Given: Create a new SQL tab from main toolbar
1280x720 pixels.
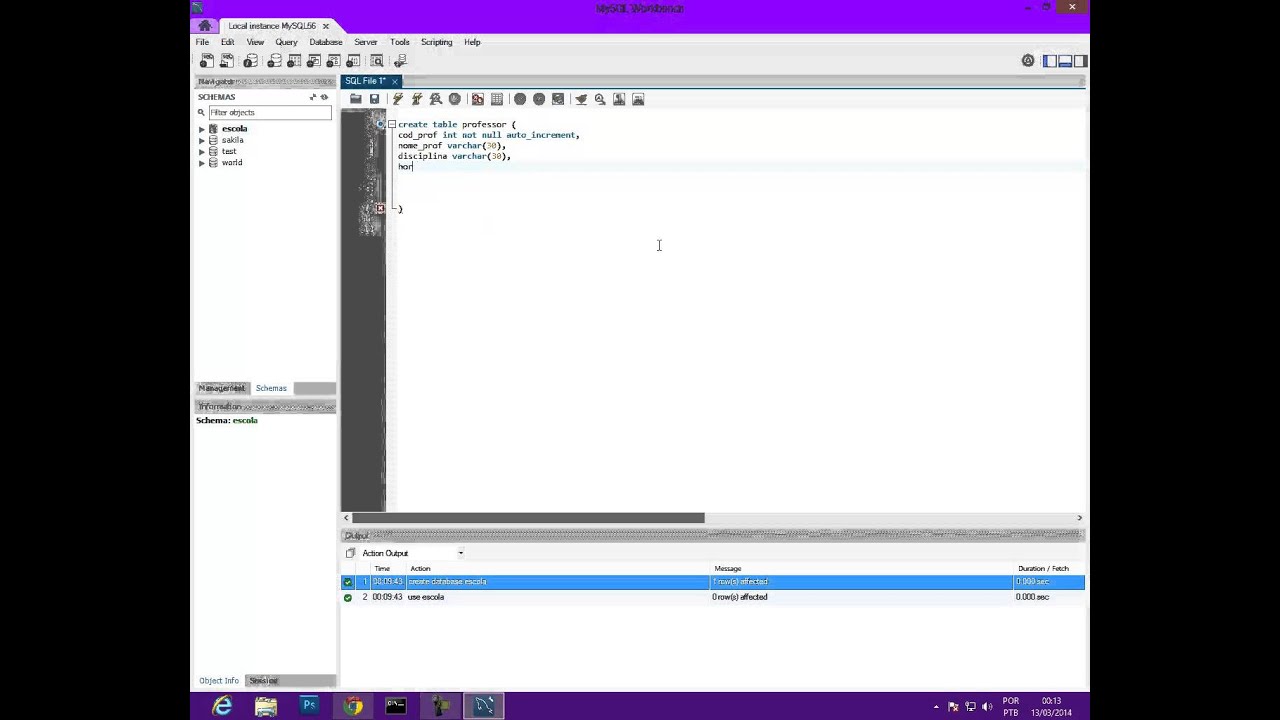Looking at the screenshot, I should pyautogui.click(x=206, y=61).
